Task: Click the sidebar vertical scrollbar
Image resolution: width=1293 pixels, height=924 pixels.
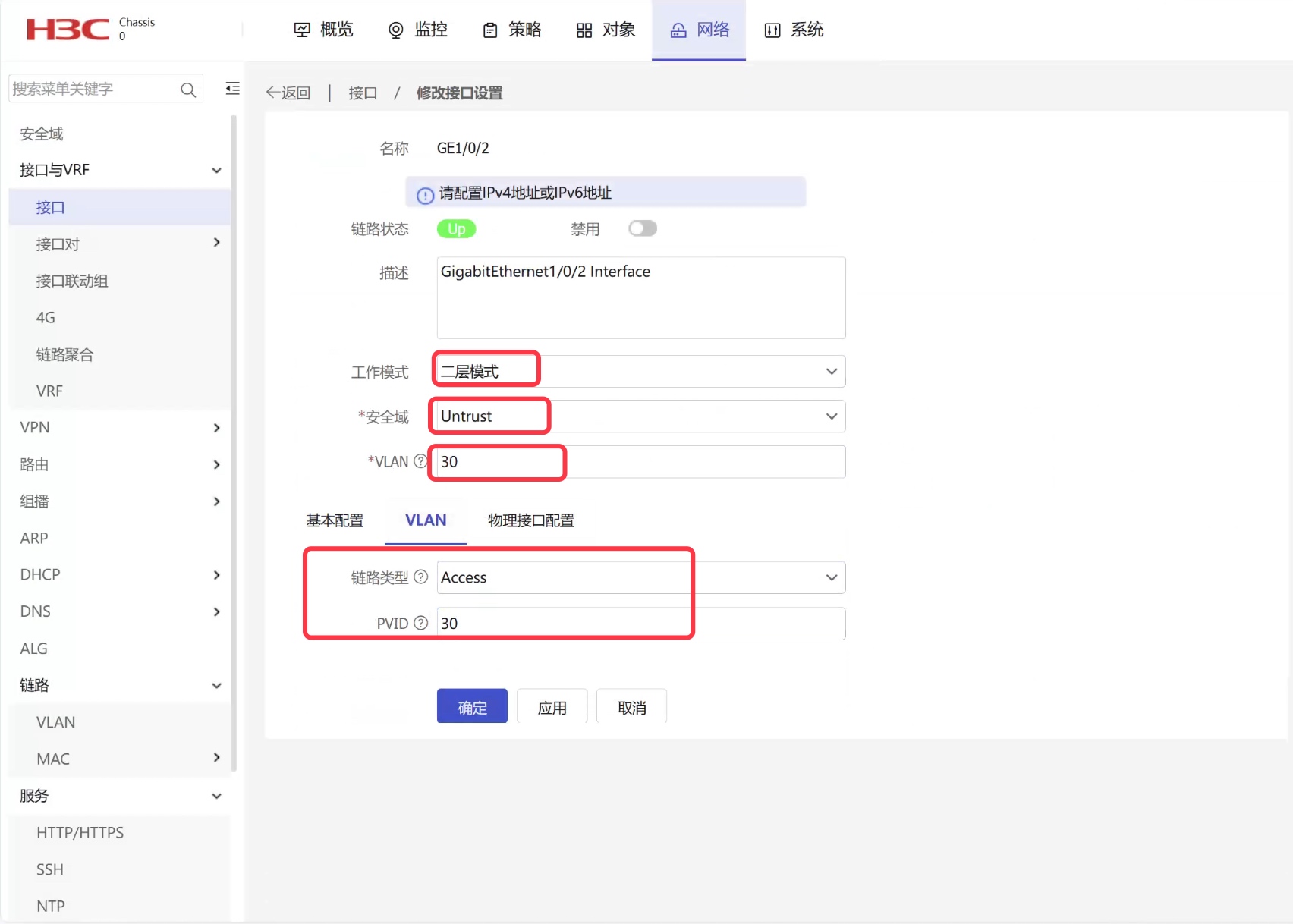Action: (x=234, y=442)
